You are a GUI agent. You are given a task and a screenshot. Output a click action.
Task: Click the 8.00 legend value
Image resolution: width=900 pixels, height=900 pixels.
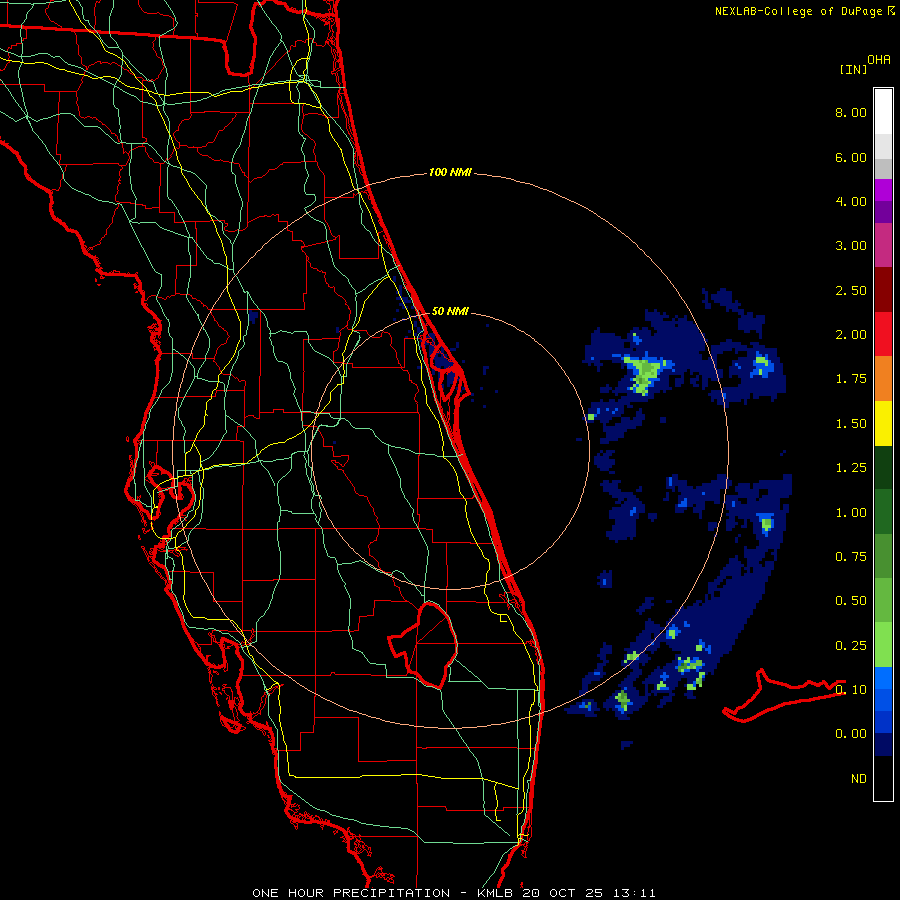(851, 112)
